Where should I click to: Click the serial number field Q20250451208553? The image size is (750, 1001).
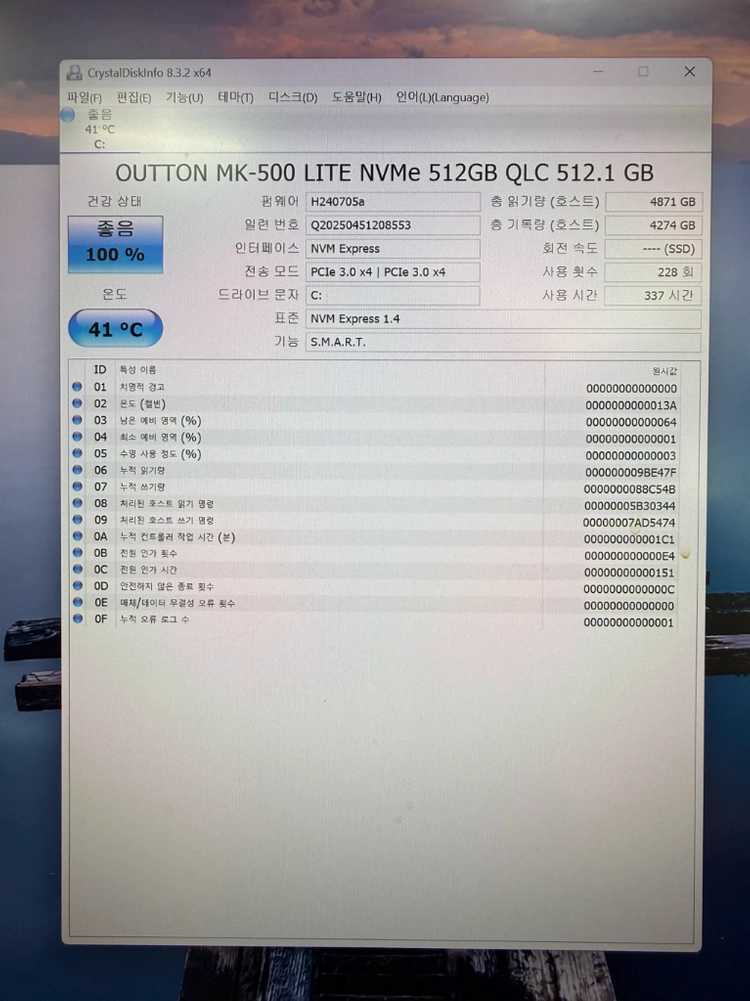click(x=393, y=225)
